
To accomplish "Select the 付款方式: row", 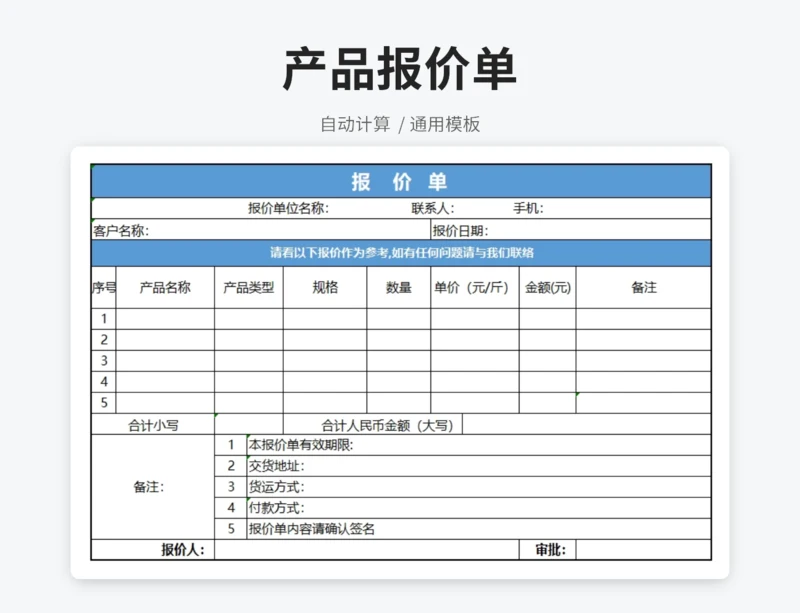I will [x=479, y=508].
